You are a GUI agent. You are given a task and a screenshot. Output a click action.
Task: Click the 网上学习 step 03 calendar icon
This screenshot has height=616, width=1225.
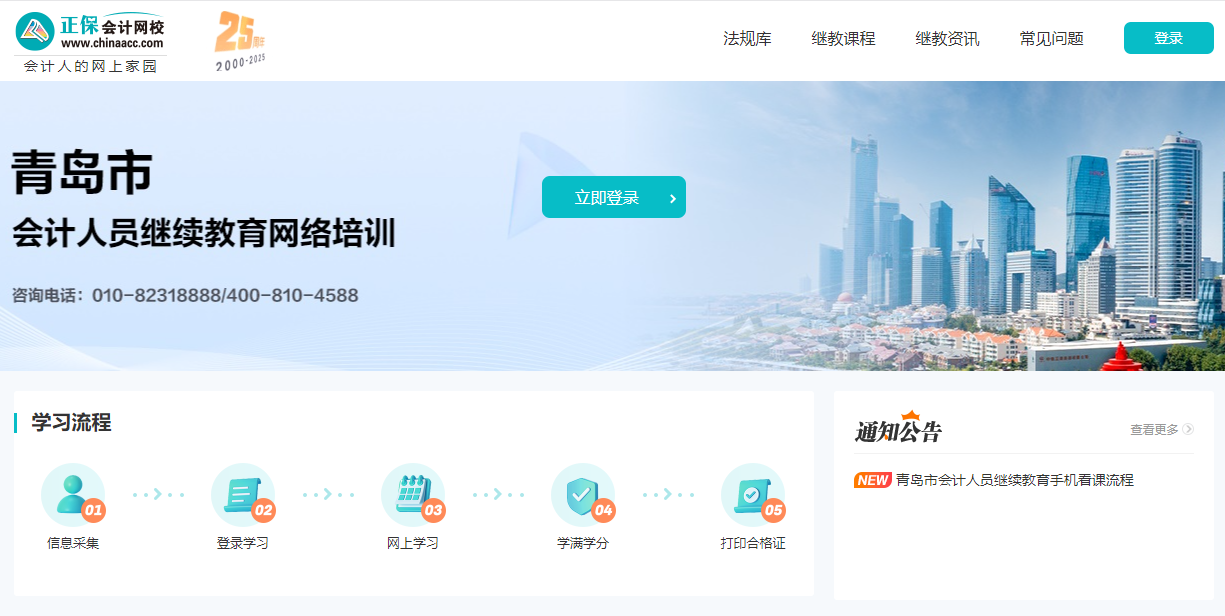[x=413, y=494]
